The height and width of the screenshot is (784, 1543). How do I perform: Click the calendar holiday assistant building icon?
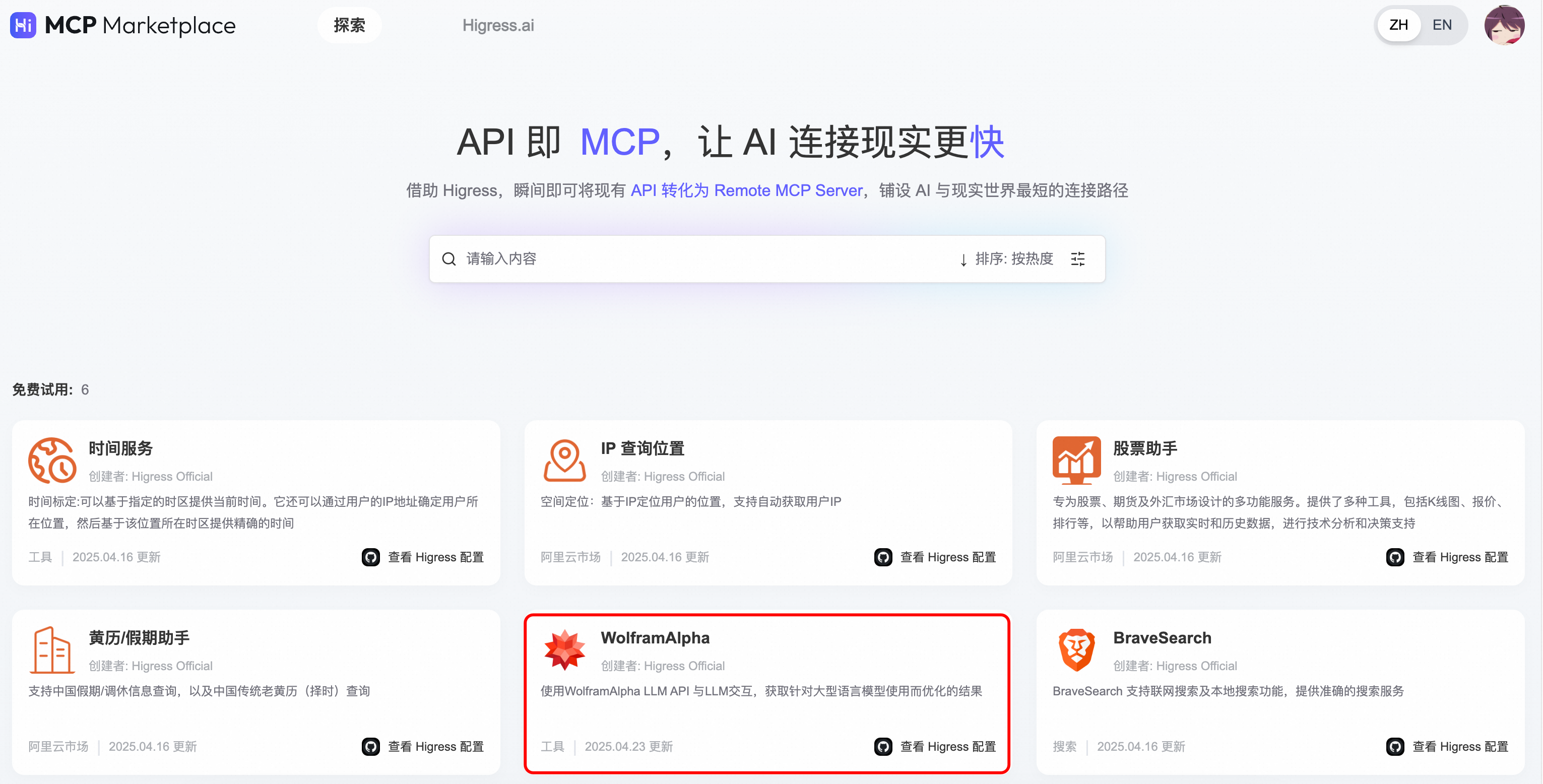[52, 649]
